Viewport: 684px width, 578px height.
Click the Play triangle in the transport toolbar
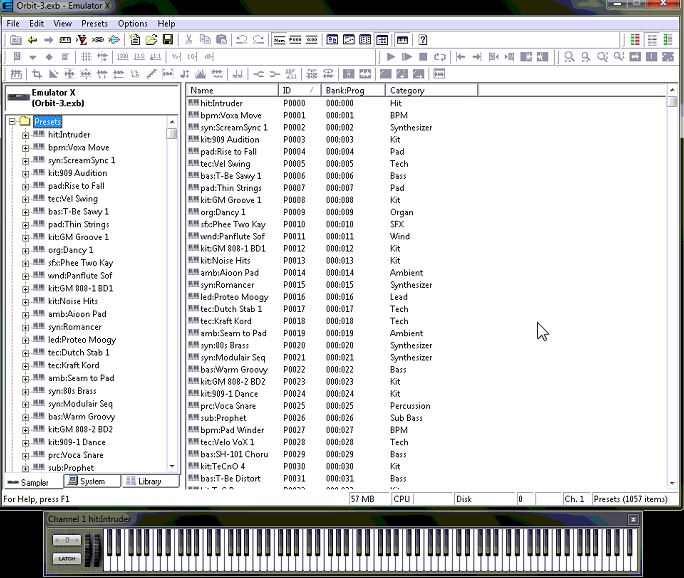[x=390, y=57]
